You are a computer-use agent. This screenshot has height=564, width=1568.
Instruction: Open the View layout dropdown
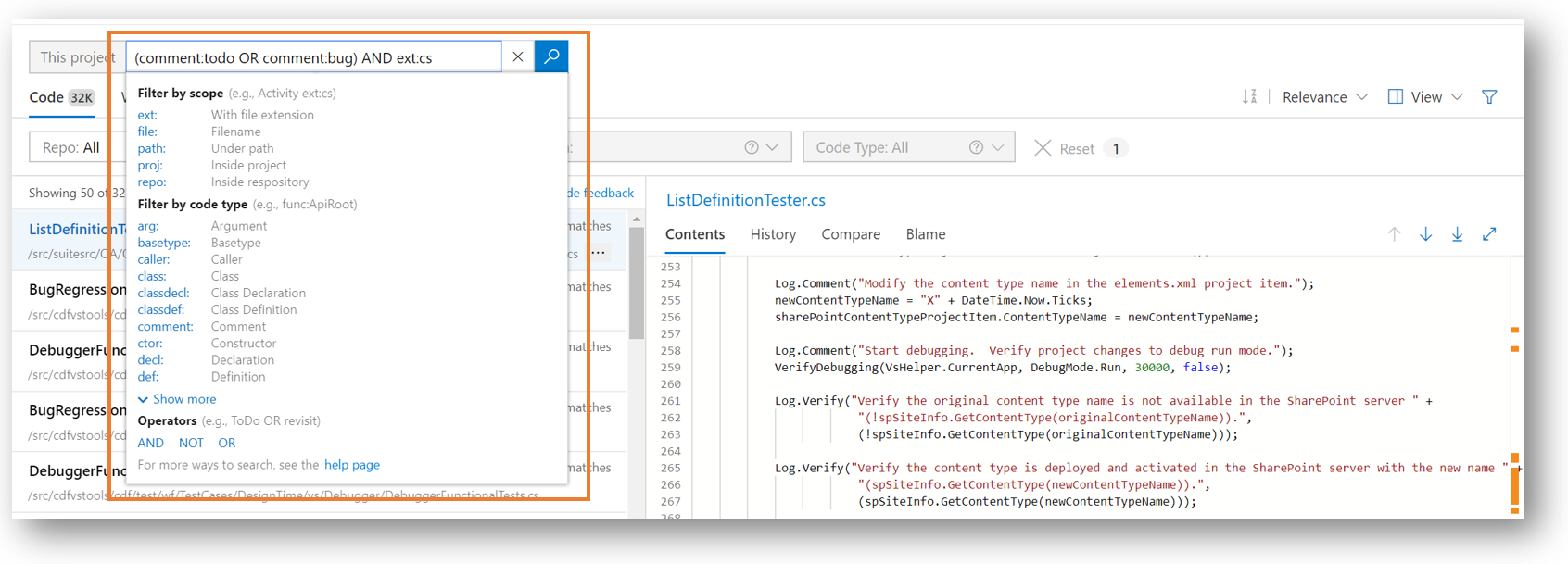pos(1425,97)
